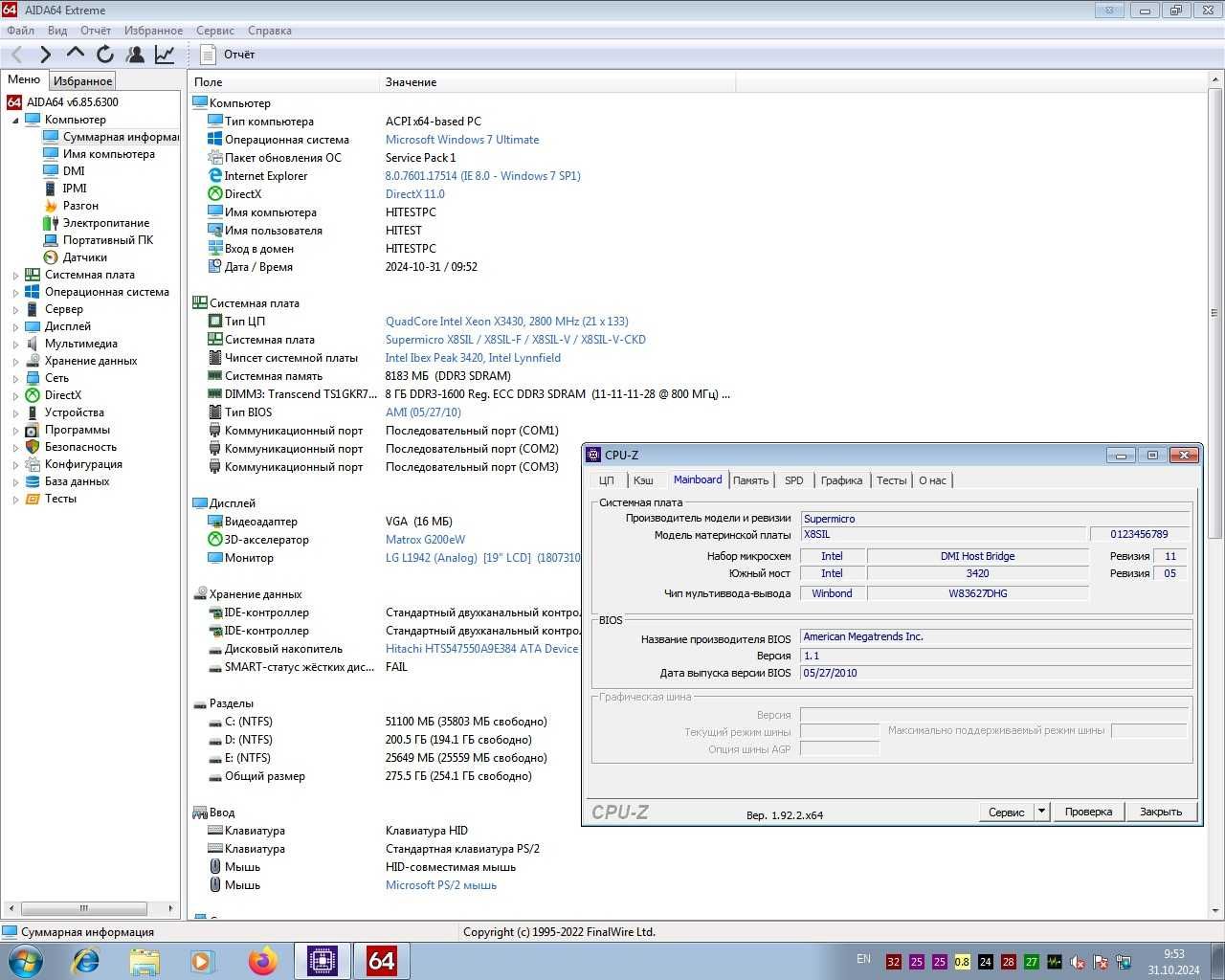Open the Сервис dropdown arrow in CPU-Z

[x=1042, y=812]
